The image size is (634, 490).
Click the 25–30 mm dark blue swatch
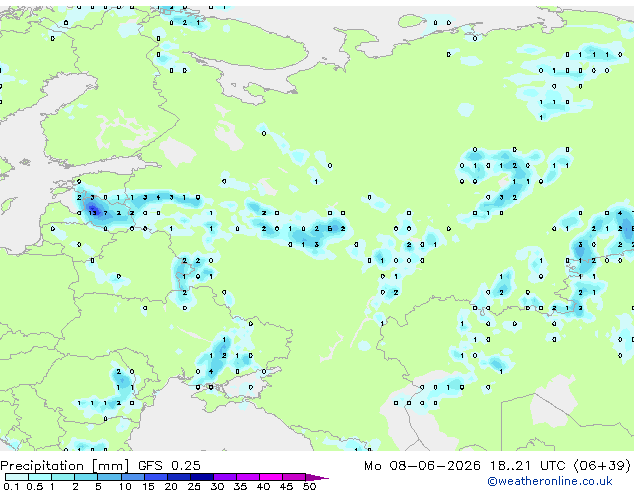coord(202,477)
